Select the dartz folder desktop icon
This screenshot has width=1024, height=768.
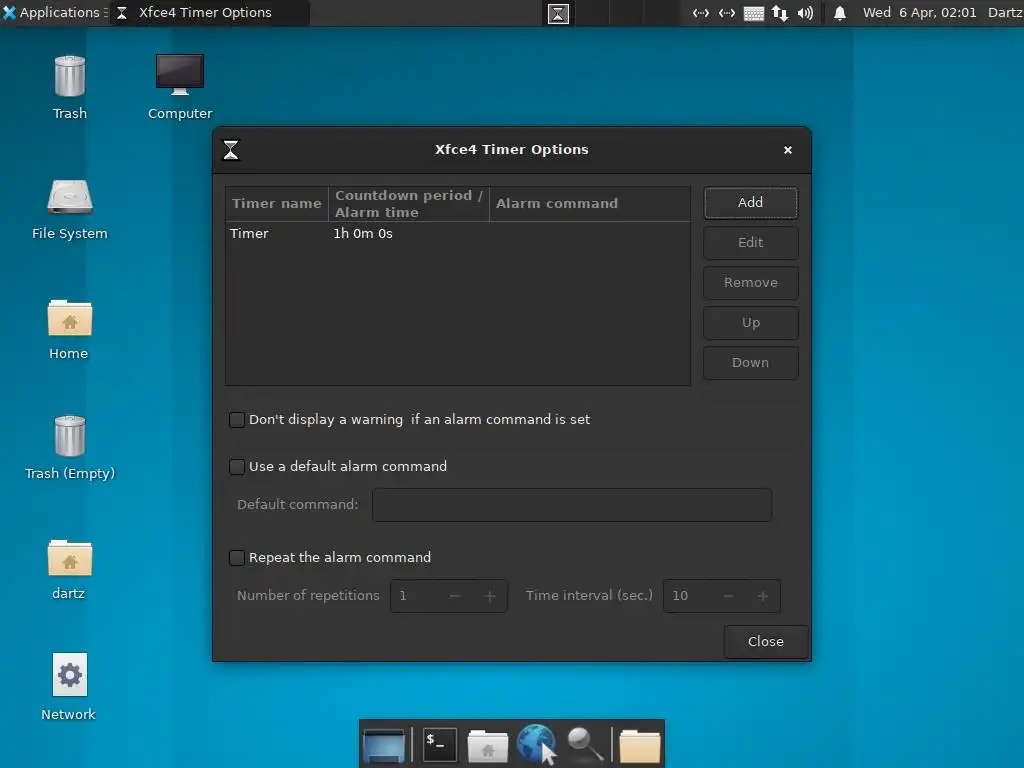point(69,569)
